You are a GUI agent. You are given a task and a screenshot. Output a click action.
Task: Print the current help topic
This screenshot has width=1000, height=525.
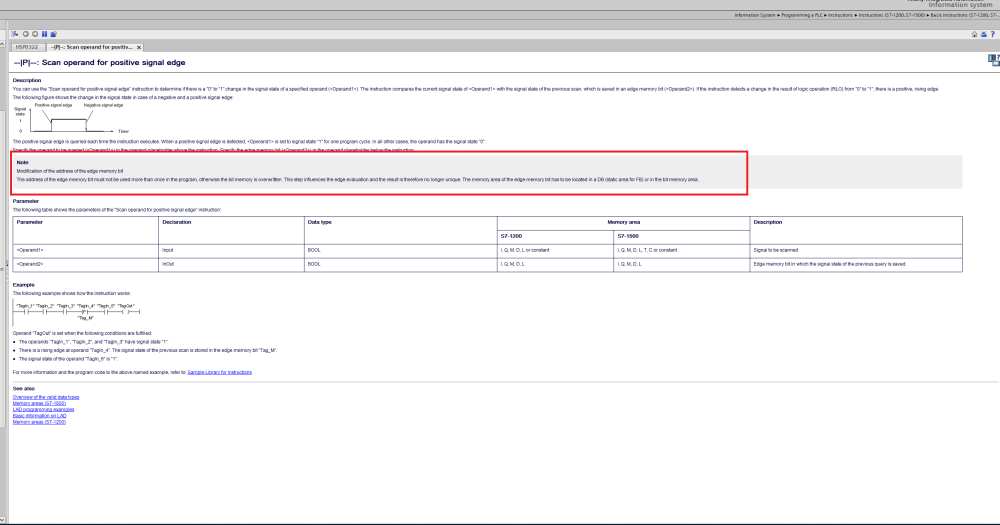tap(983, 34)
